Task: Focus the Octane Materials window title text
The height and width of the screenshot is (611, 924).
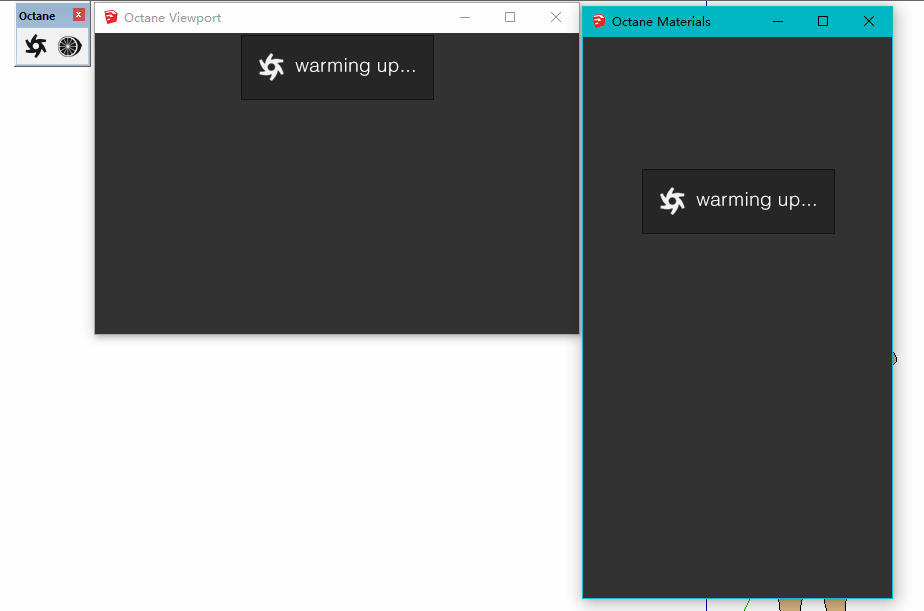Action: (661, 21)
